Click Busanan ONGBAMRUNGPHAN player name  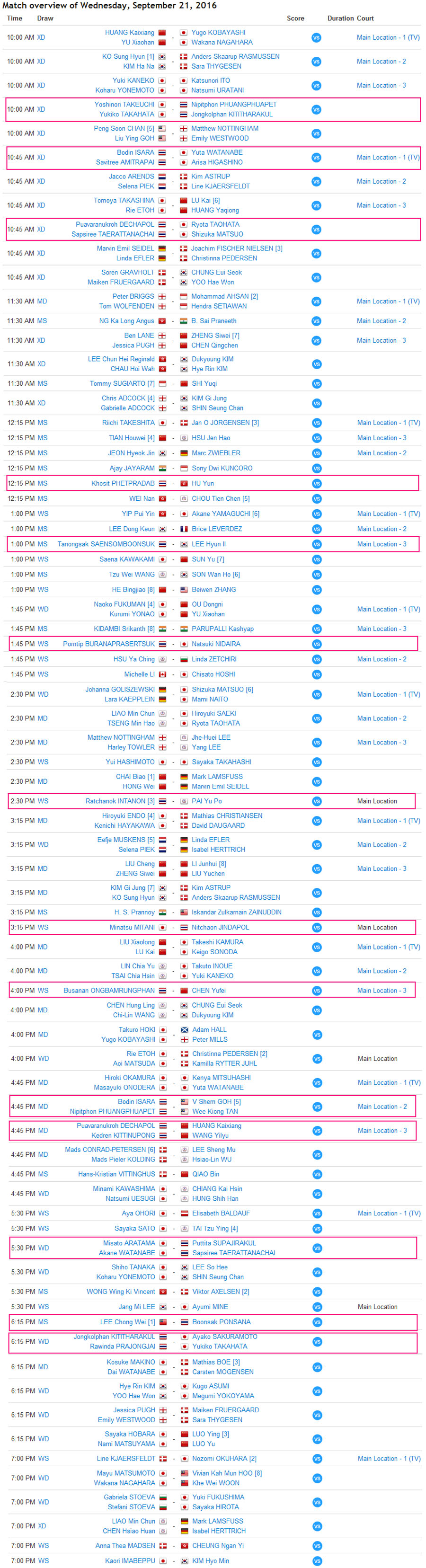click(109, 990)
